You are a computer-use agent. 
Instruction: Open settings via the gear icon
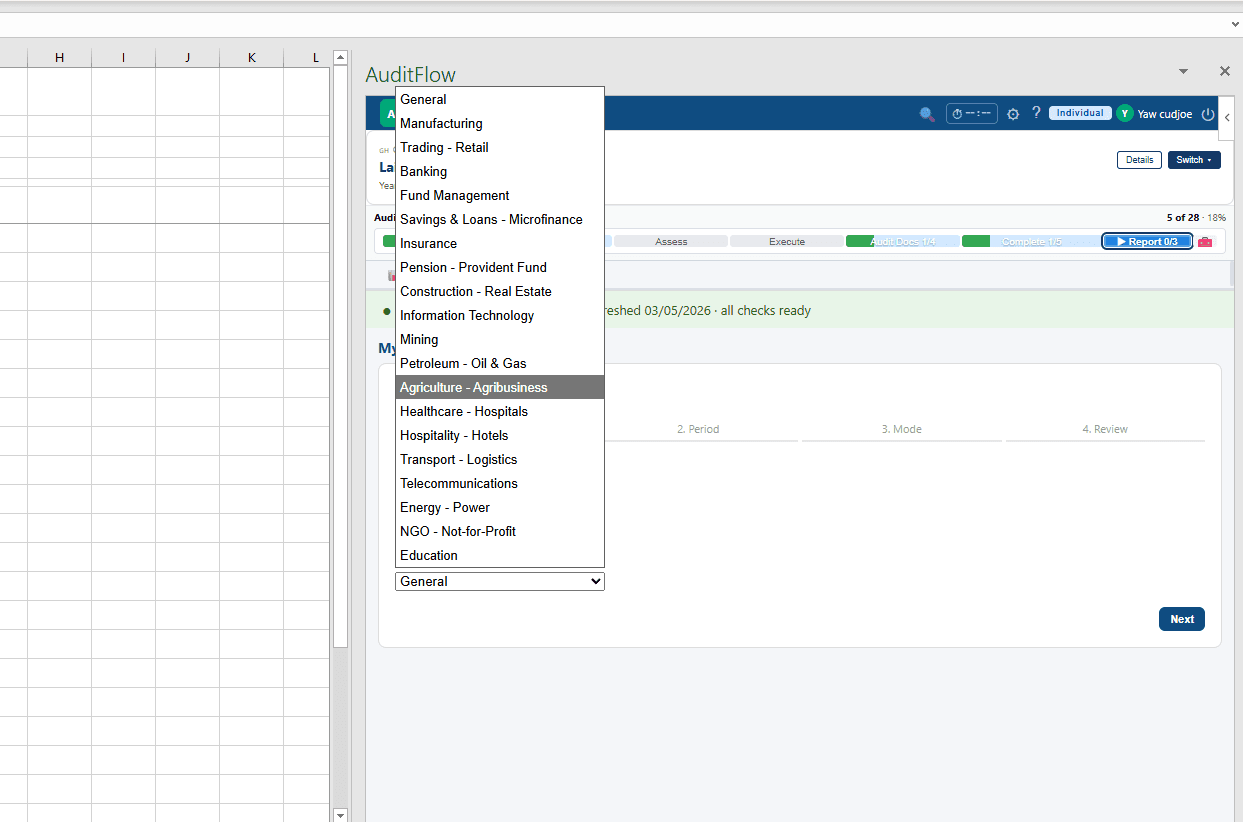[1013, 114]
